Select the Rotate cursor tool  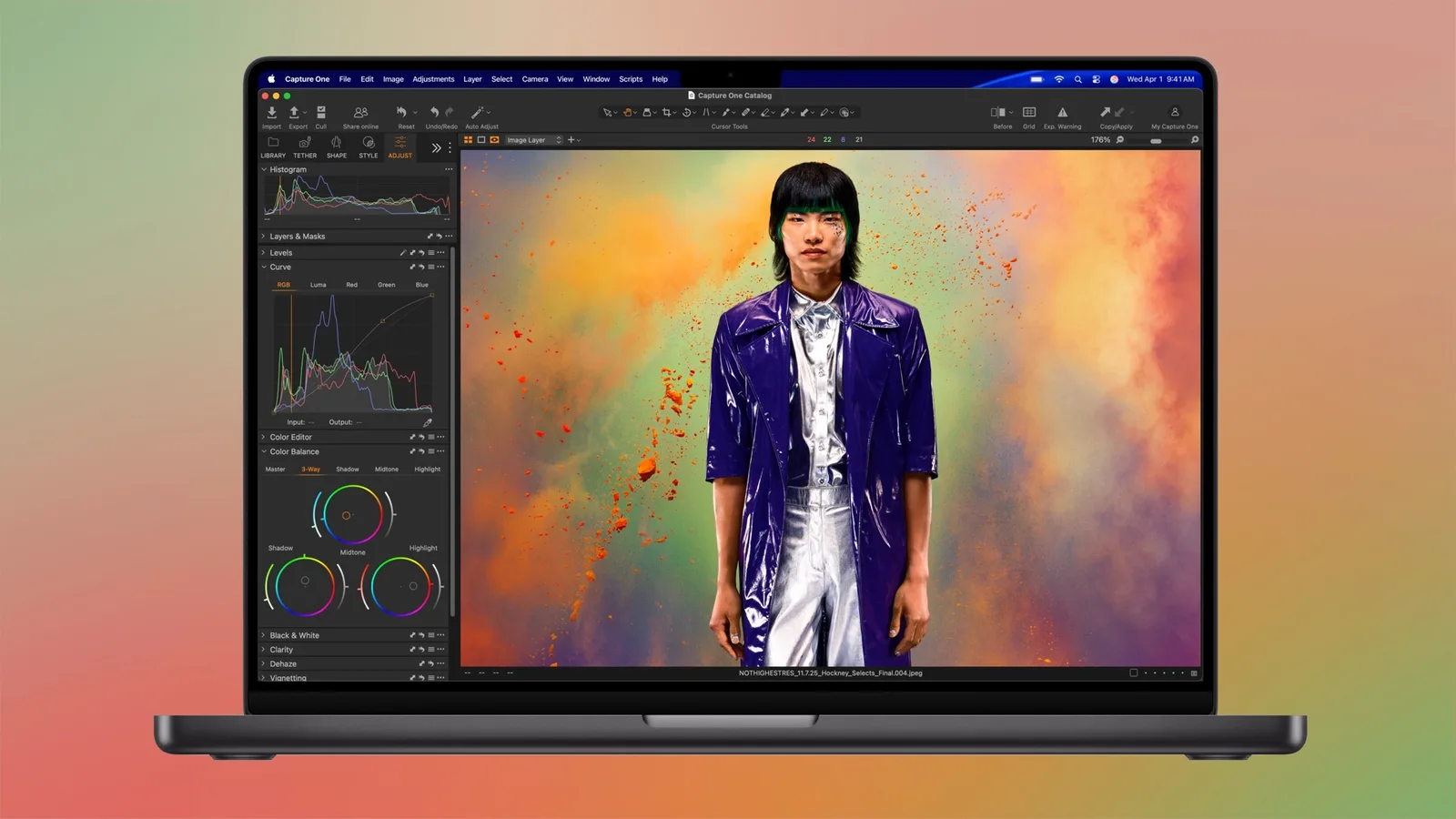(687, 113)
